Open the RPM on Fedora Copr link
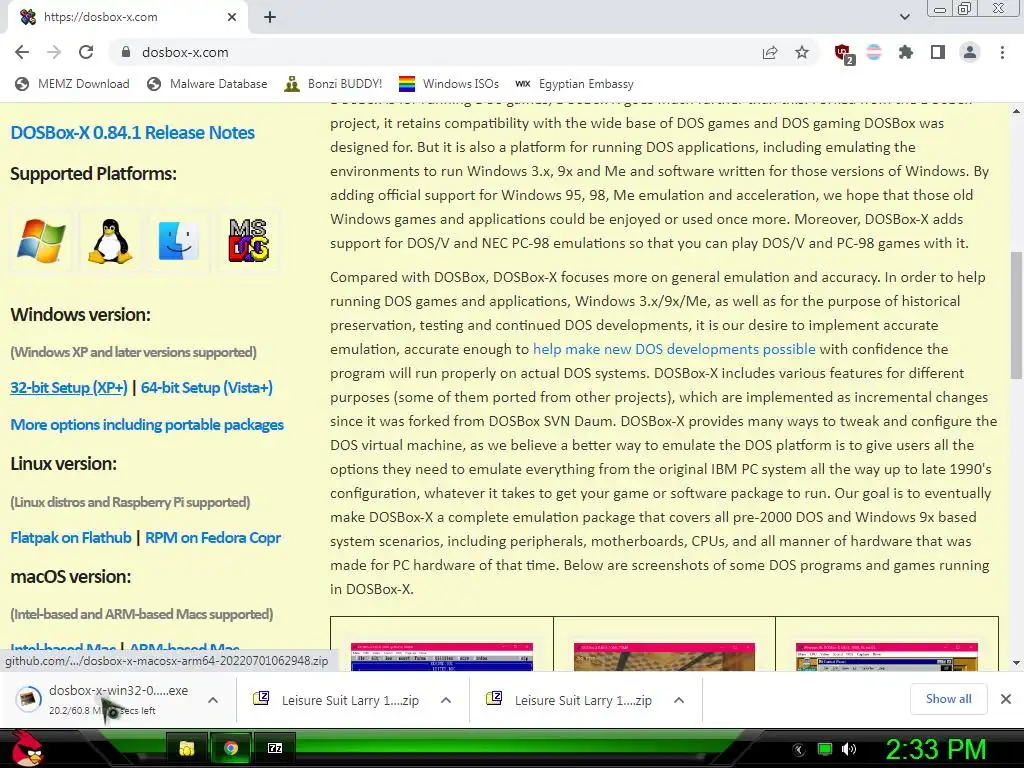The width and height of the screenshot is (1024, 768). [x=213, y=537]
